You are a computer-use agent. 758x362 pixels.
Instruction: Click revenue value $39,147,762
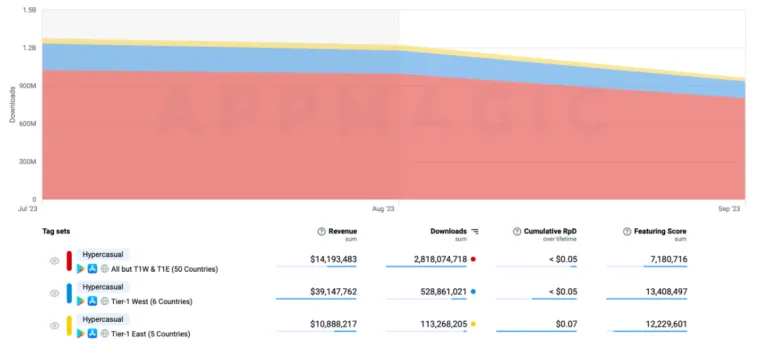click(334, 292)
